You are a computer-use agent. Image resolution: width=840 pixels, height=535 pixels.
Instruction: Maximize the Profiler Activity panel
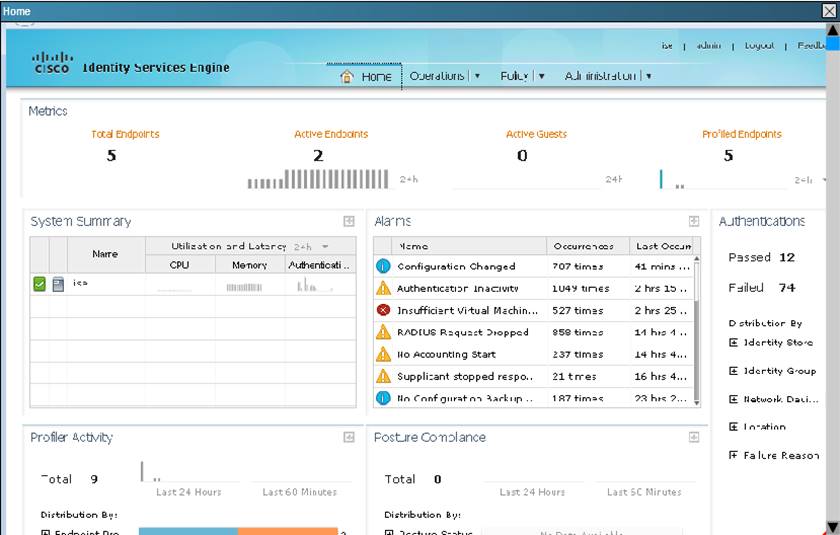tap(348, 437)
